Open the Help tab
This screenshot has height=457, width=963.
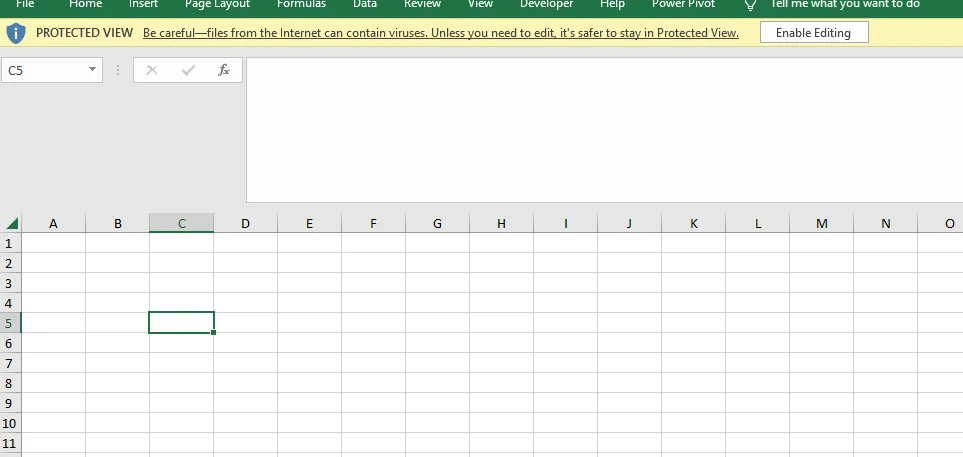tap(612, 4)
